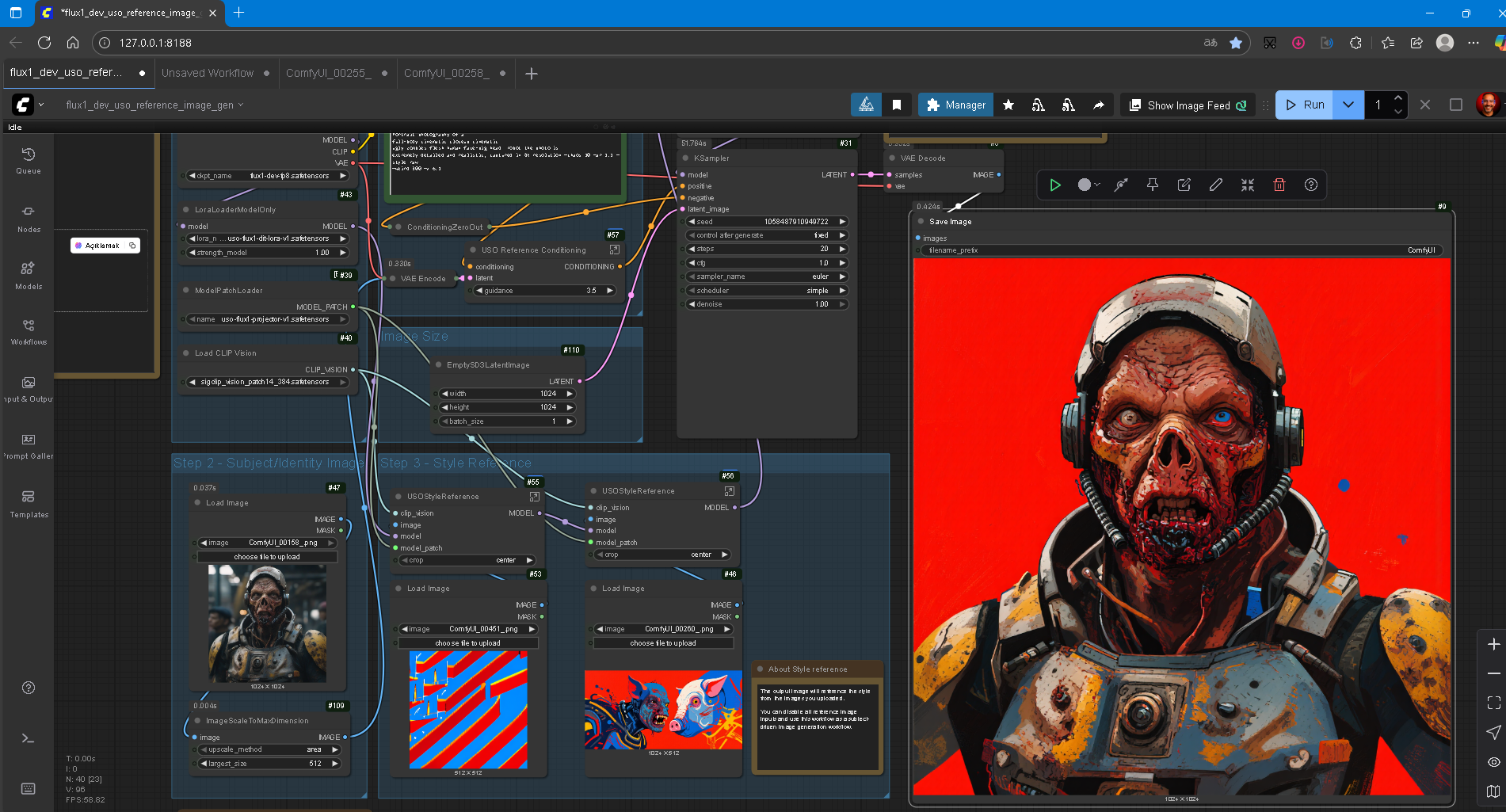Image resolution: width=1506 pixels, height=812 pixels.
Task: Open the Models library sidebar icon
Action: [29, 275]
